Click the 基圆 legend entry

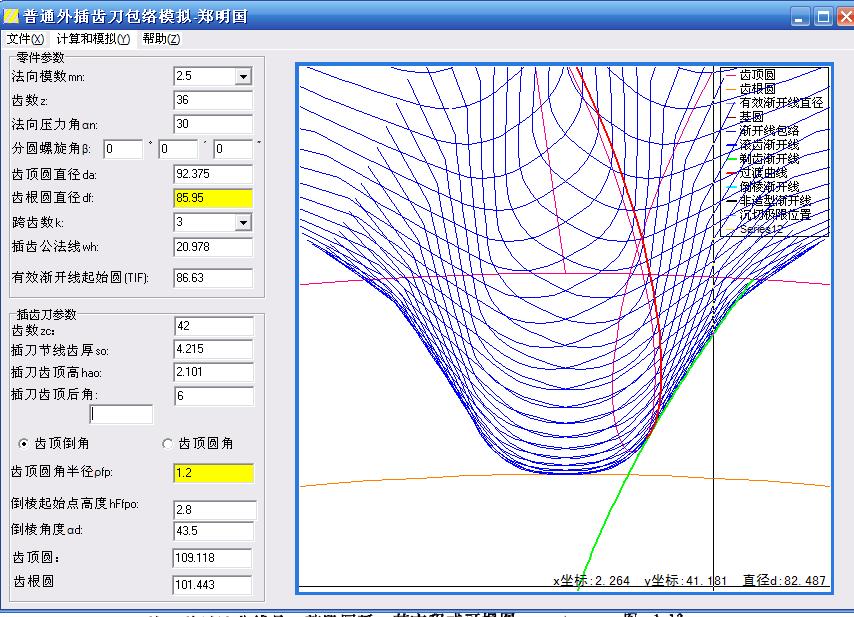coord(745,117)
